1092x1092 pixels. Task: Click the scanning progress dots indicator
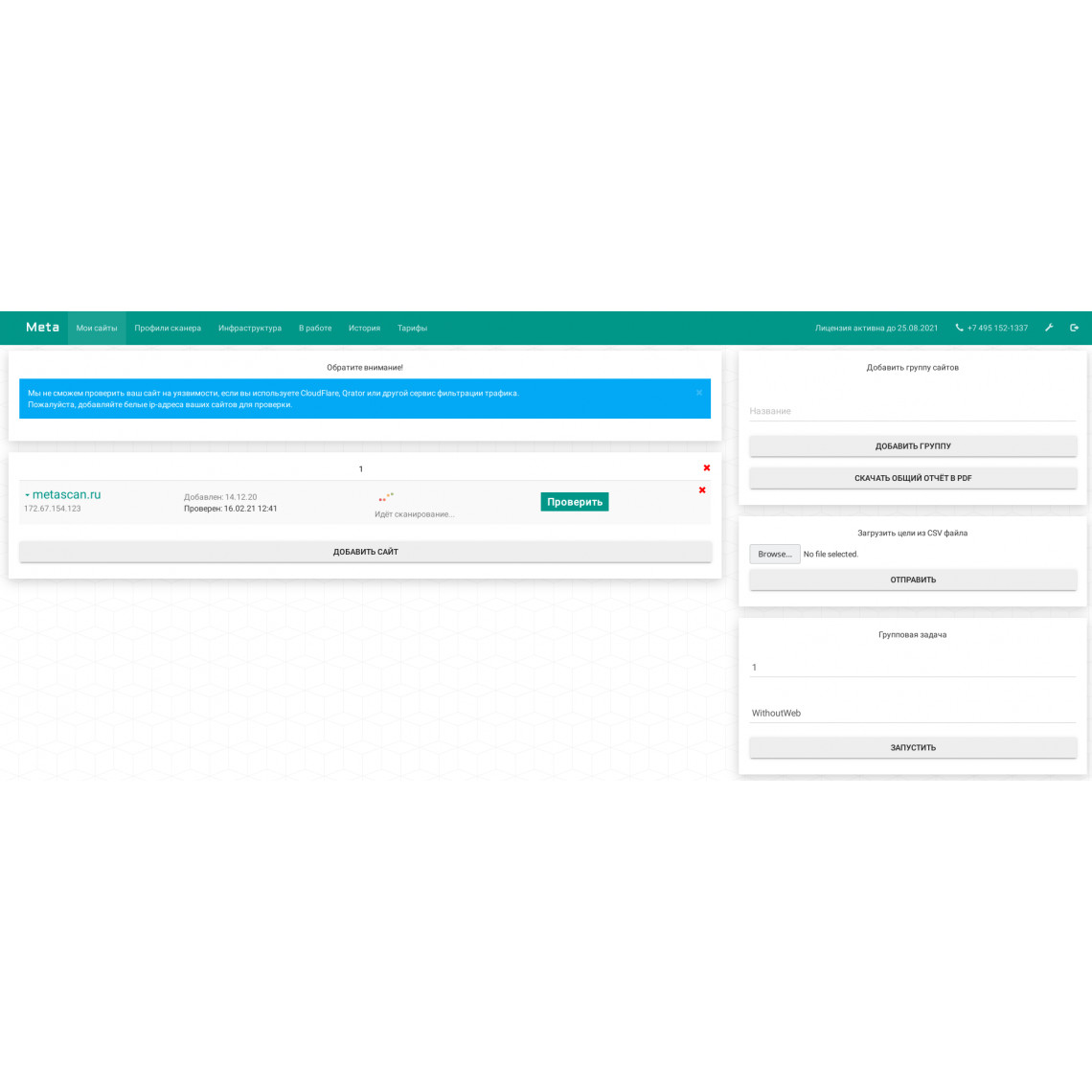click(387, 497)
